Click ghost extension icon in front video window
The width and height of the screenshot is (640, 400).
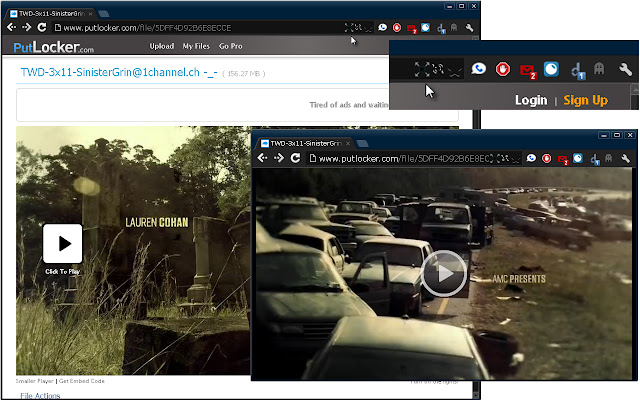coord(608,158)
